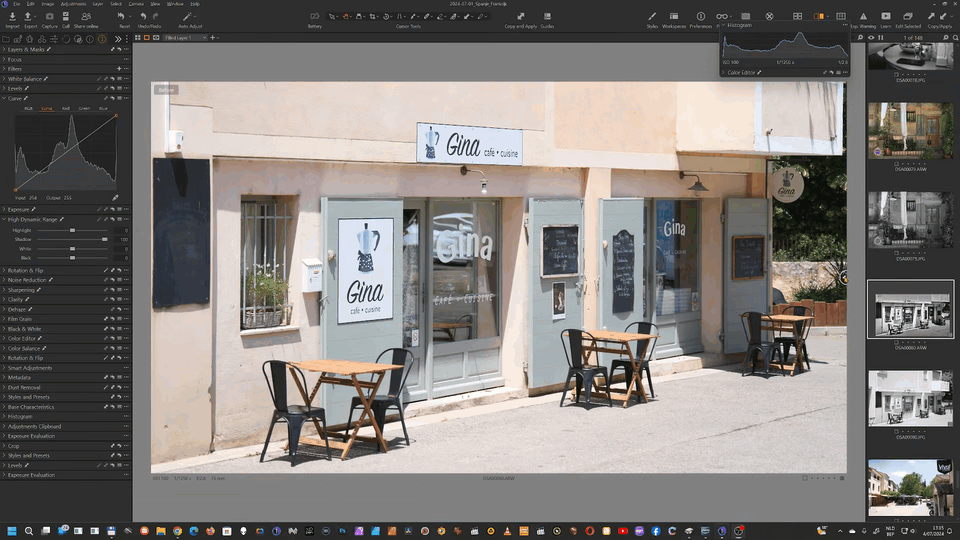The width and height of the screenshot is (960, 540).
Task: Toggle the single viewer mode button
Action: [x=147, y=38]
